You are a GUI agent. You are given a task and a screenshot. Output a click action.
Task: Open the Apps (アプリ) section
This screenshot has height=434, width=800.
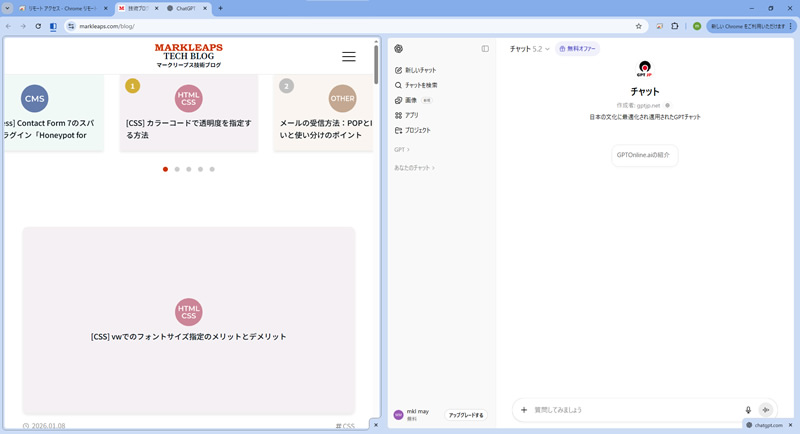411,115
